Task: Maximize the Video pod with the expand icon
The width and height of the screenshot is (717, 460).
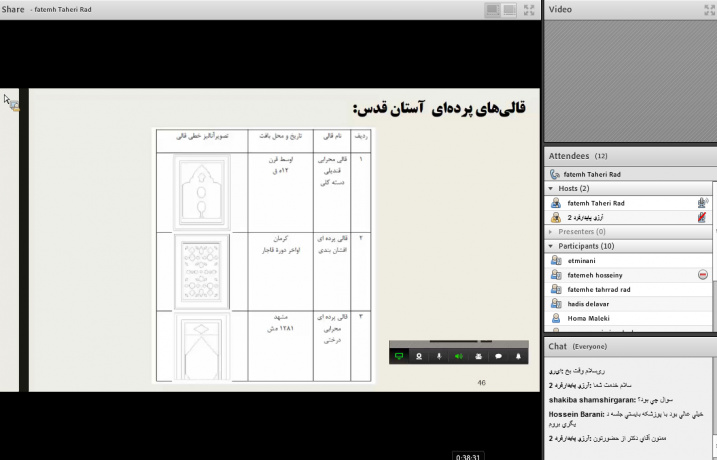Action: 708,10
